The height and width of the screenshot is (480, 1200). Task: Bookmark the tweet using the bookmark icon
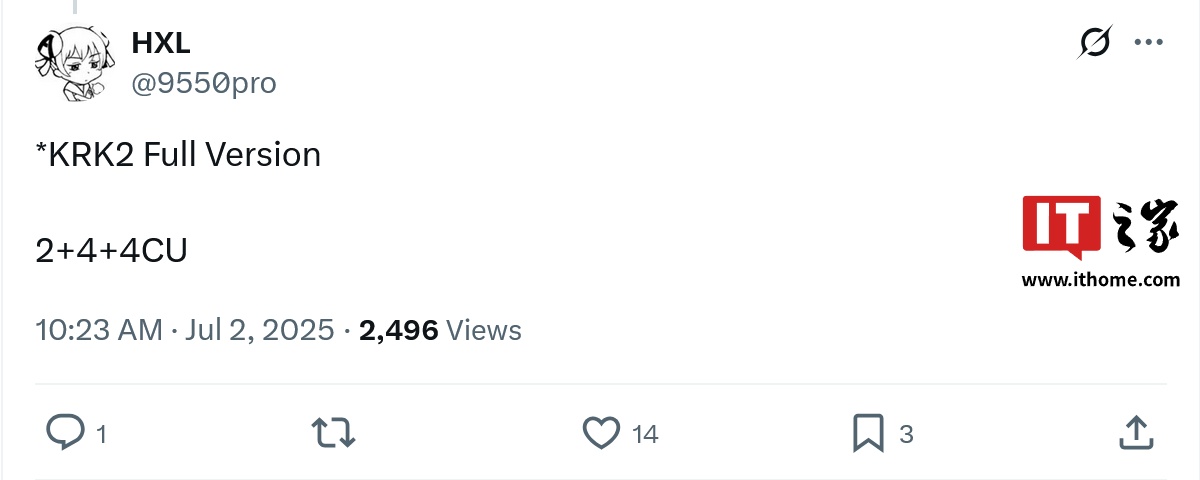point(866,433)
